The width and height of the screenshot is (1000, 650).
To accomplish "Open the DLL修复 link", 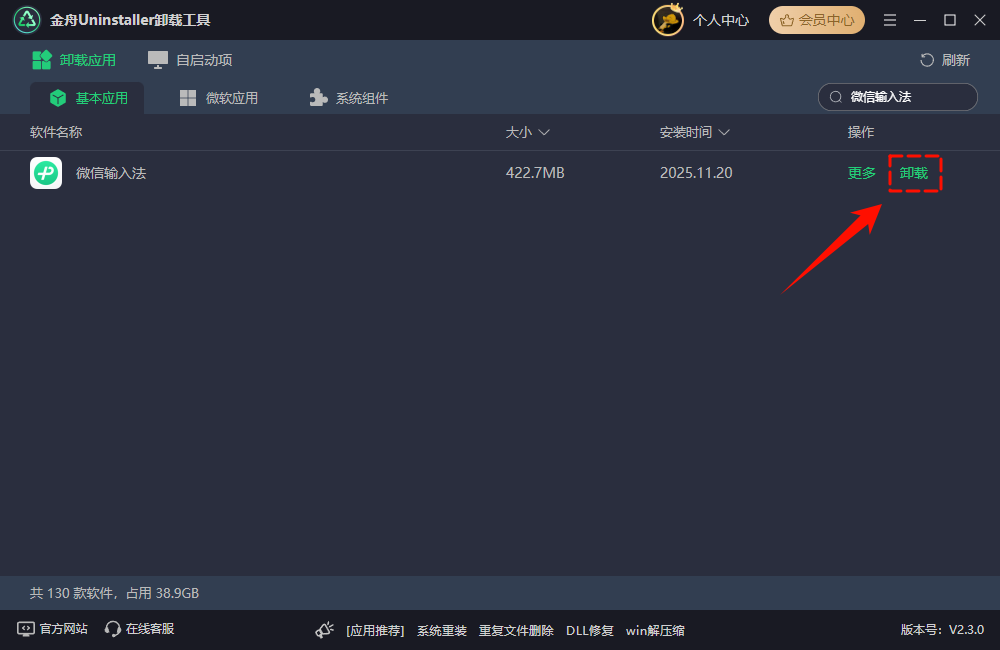I will [590, 630].
